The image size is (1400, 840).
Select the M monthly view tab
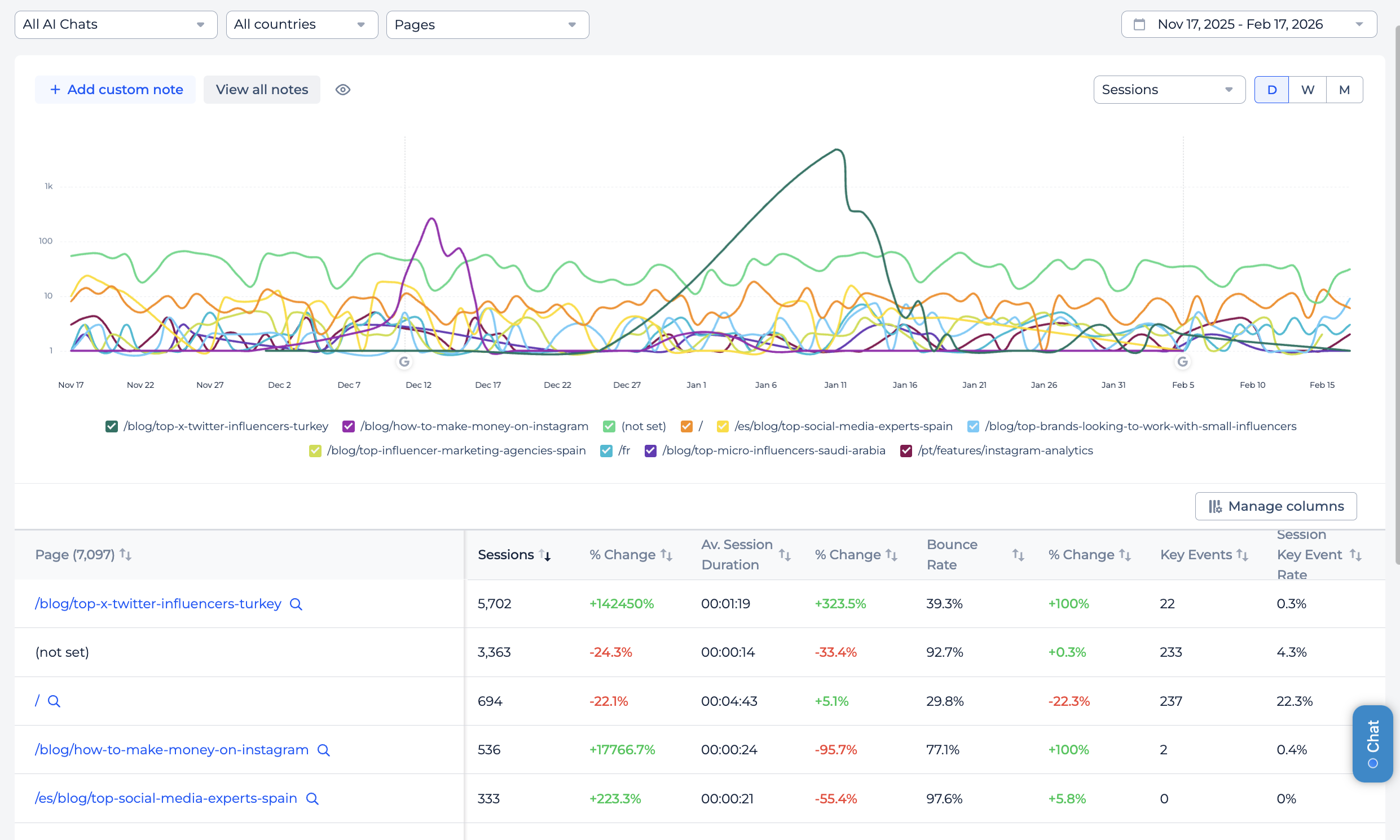point(1345,90)
